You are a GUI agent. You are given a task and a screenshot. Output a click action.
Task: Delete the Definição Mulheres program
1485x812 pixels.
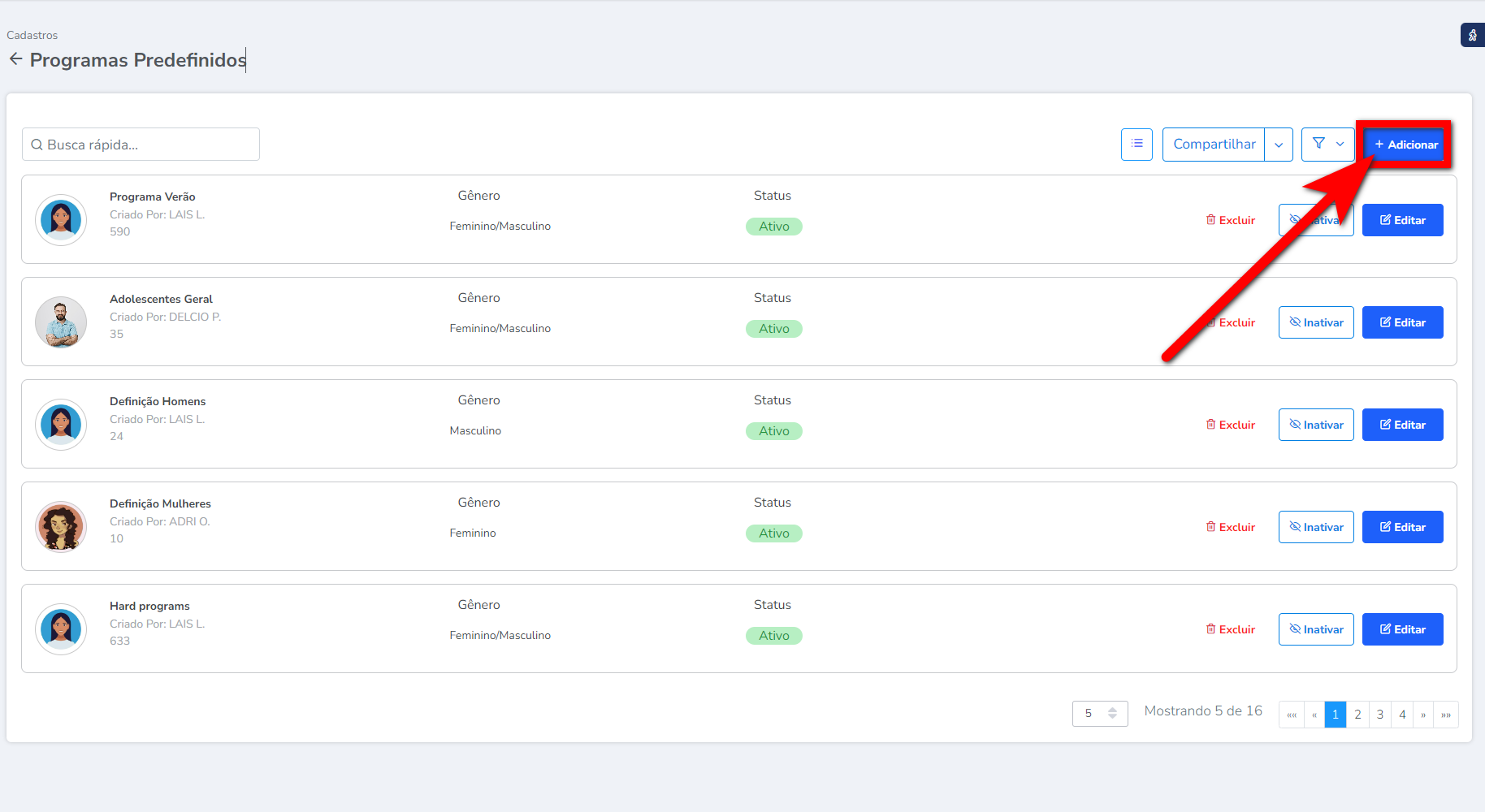(x=1231, y=527)
